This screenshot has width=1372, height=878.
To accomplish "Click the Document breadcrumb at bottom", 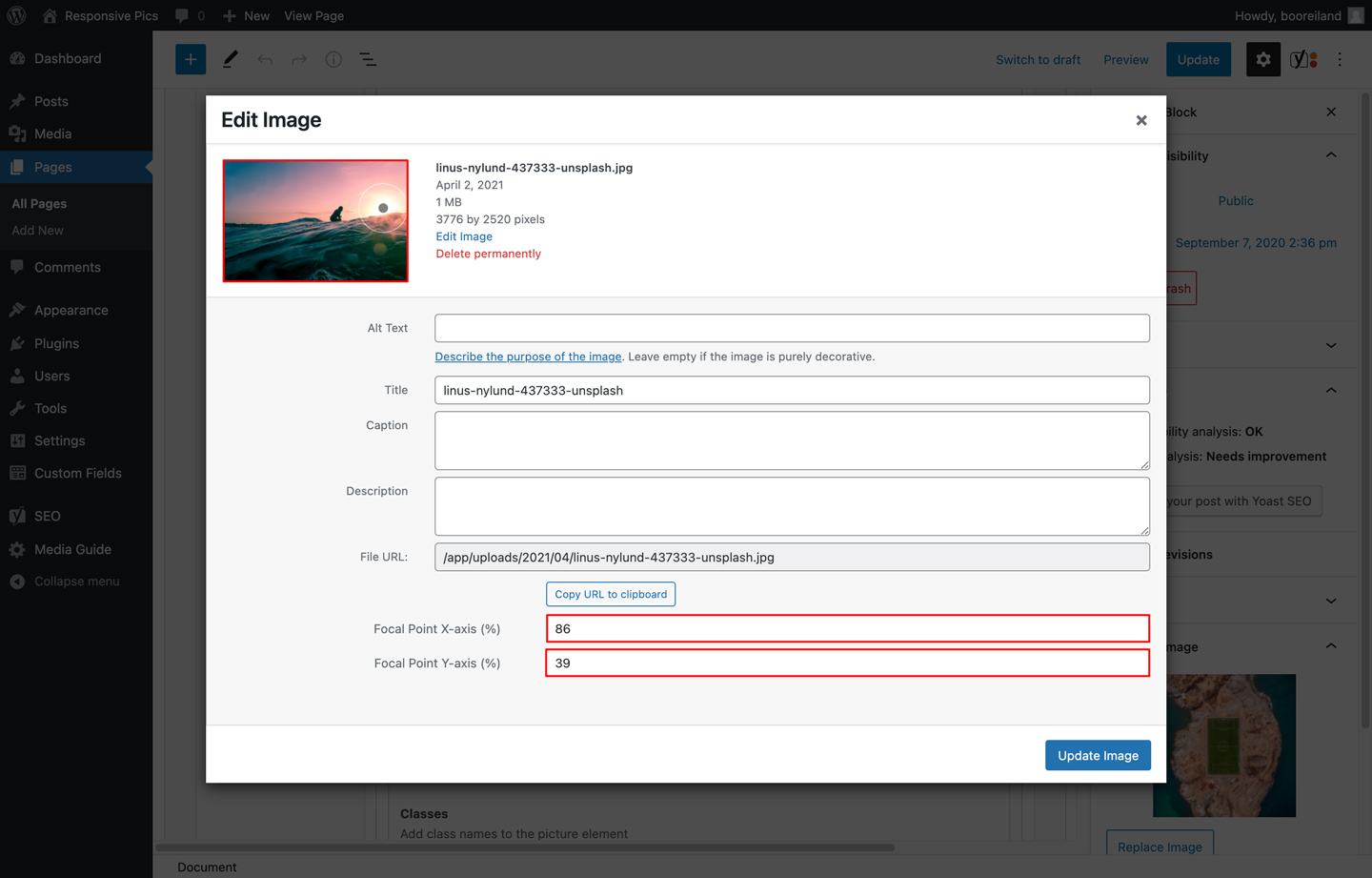I will [207, 867].
